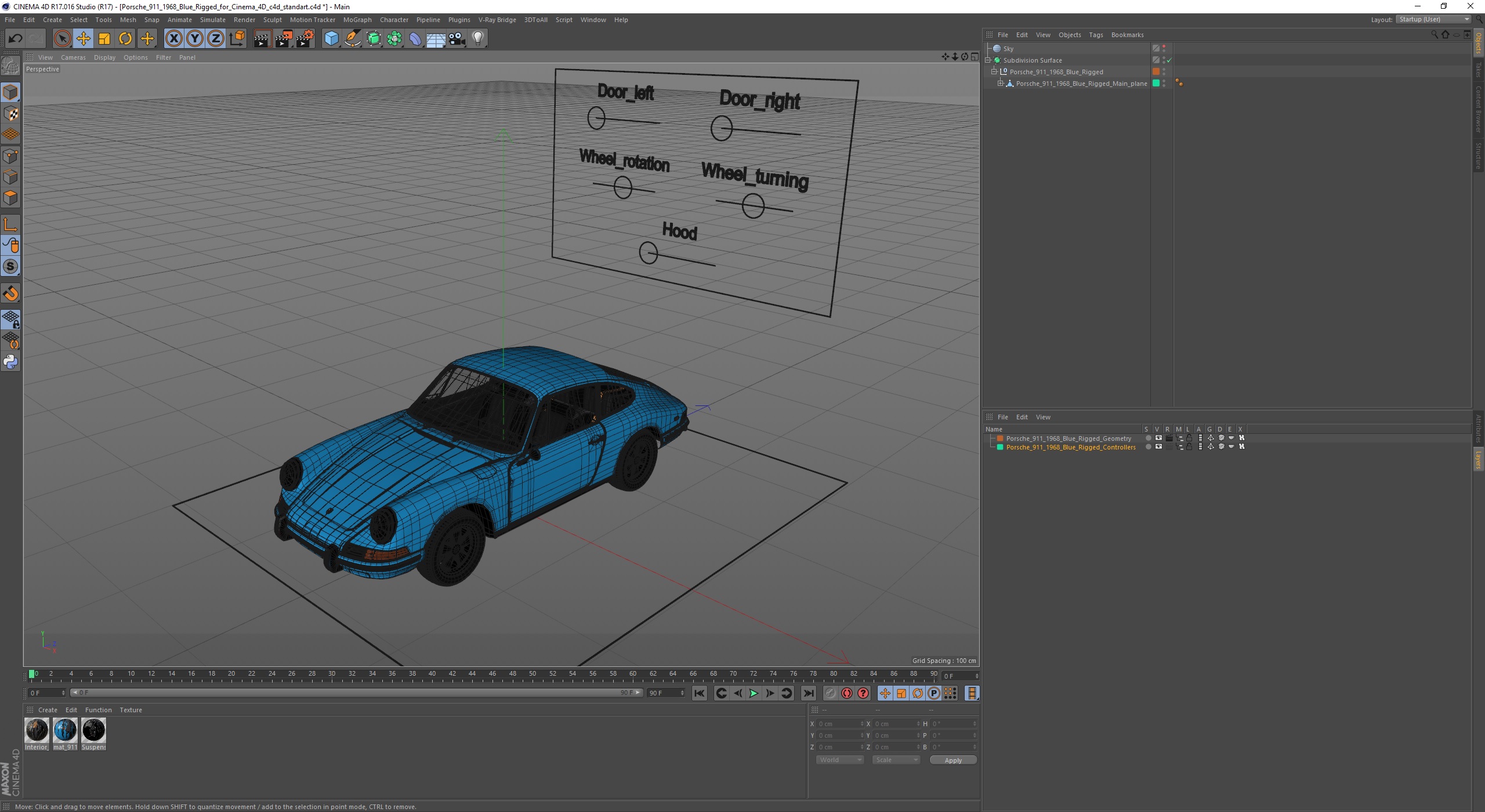Click Record Active Objects button

click(x=831, y=693)
